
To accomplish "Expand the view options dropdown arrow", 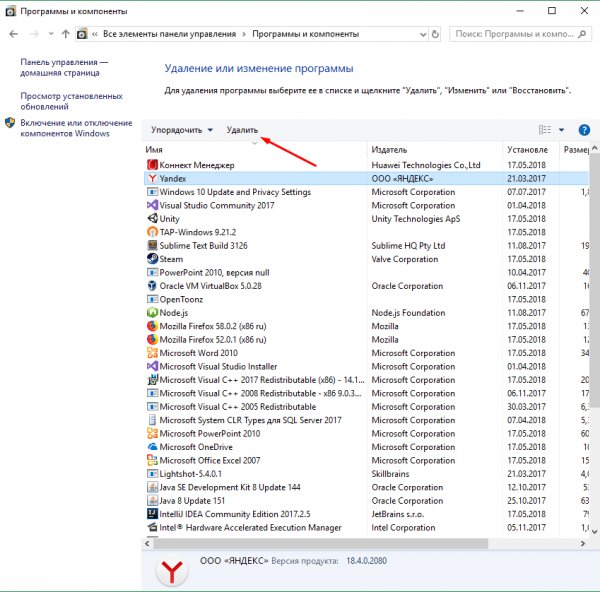I will pyautogui.click(x=561, y=130).
